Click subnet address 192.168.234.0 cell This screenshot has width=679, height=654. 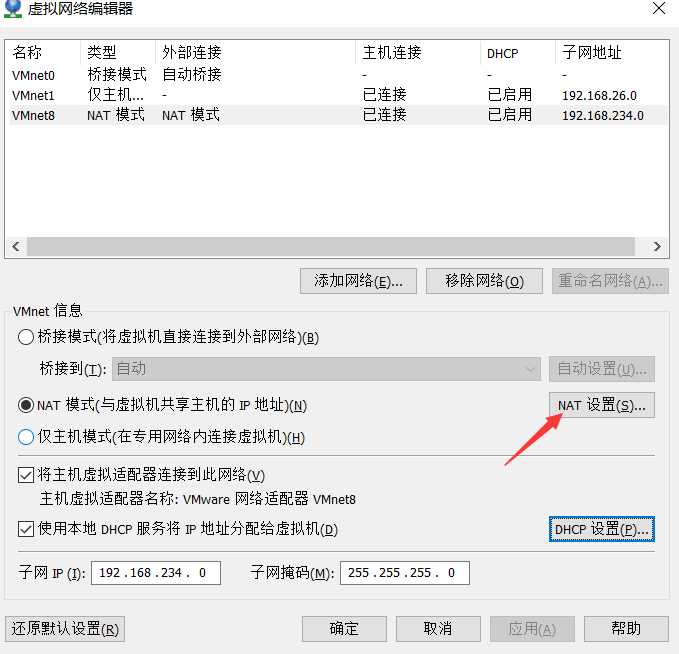pos(603,116)
